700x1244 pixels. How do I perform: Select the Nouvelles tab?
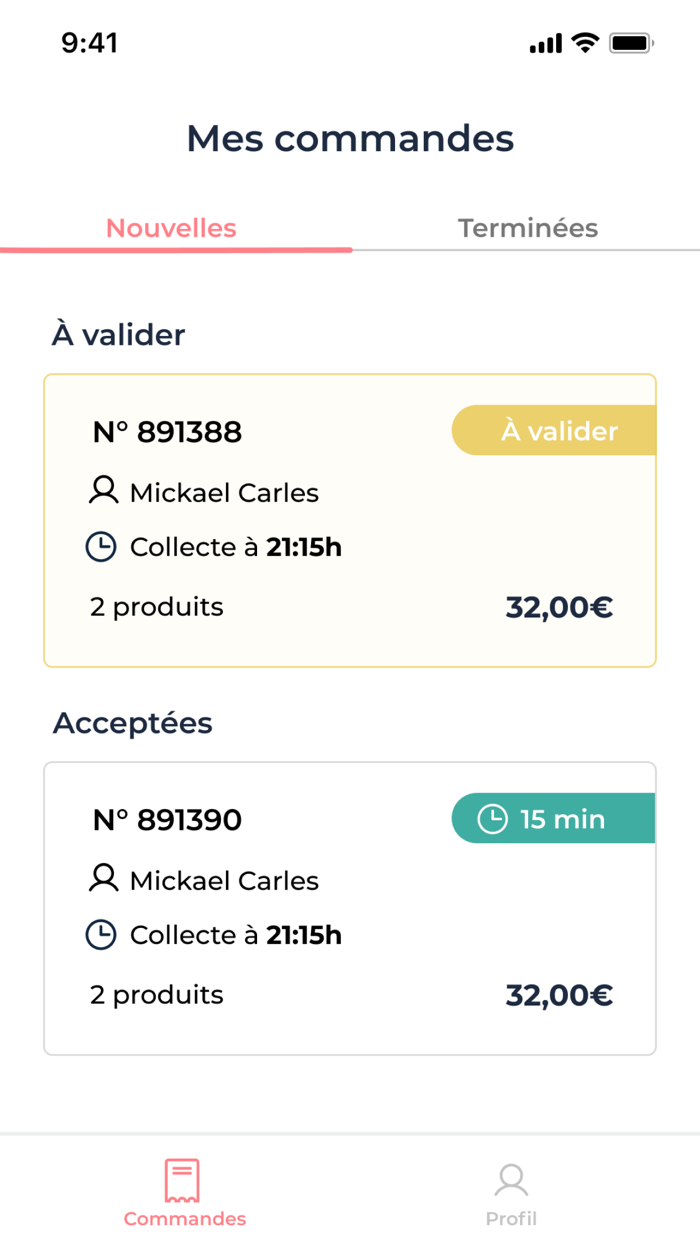tap(171, 228)
